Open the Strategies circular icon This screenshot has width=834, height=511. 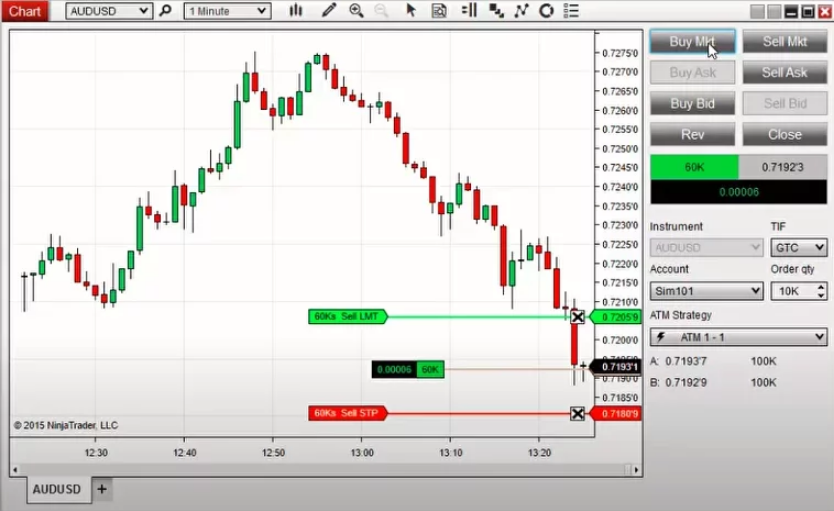pos(546,11)
